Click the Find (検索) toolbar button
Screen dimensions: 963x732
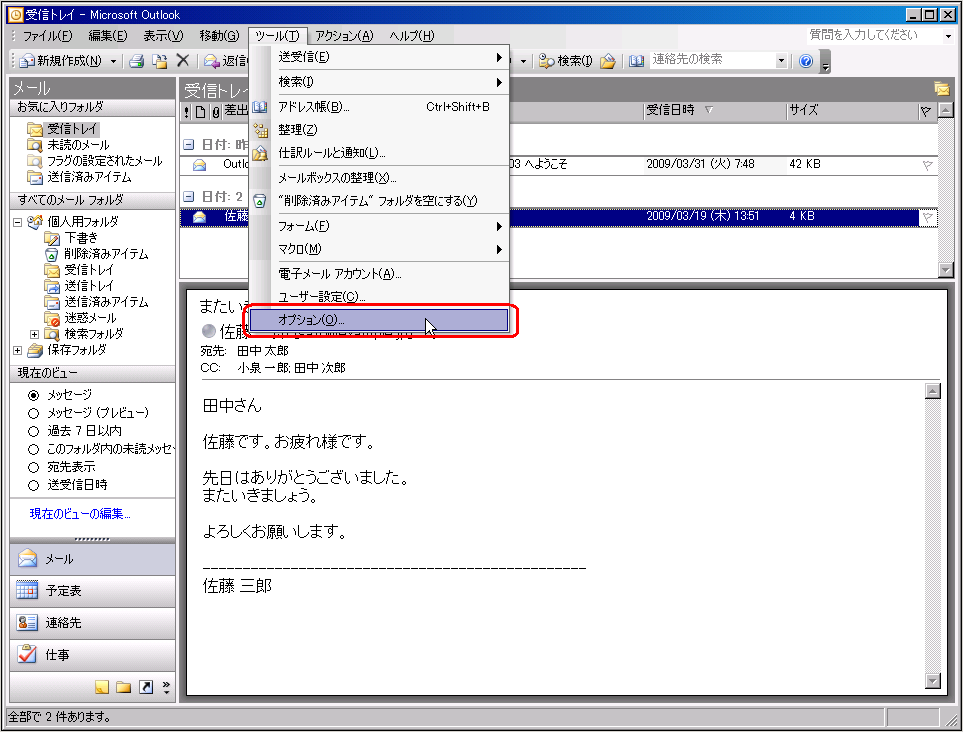[x=565, y=61]
